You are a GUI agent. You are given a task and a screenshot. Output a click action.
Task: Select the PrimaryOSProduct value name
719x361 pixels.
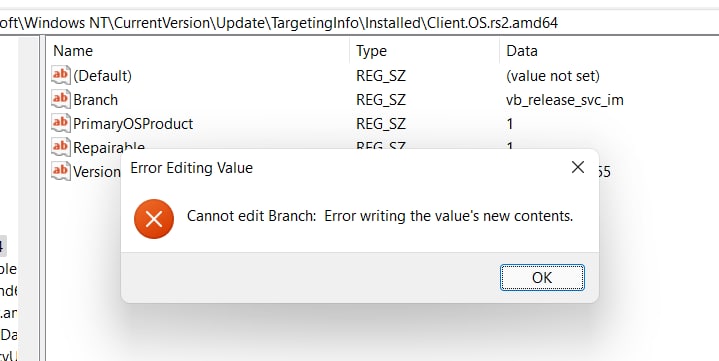point(133,123)
